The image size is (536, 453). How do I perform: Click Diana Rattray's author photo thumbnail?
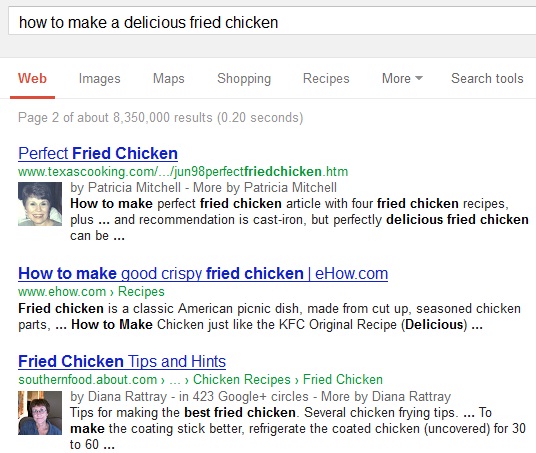(x=40, y=413)
